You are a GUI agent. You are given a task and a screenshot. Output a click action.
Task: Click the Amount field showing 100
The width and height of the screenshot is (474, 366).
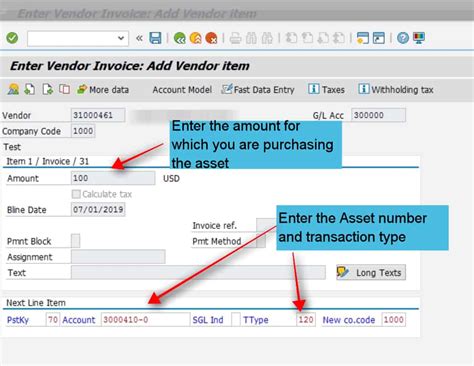click(x=113, y=178)
